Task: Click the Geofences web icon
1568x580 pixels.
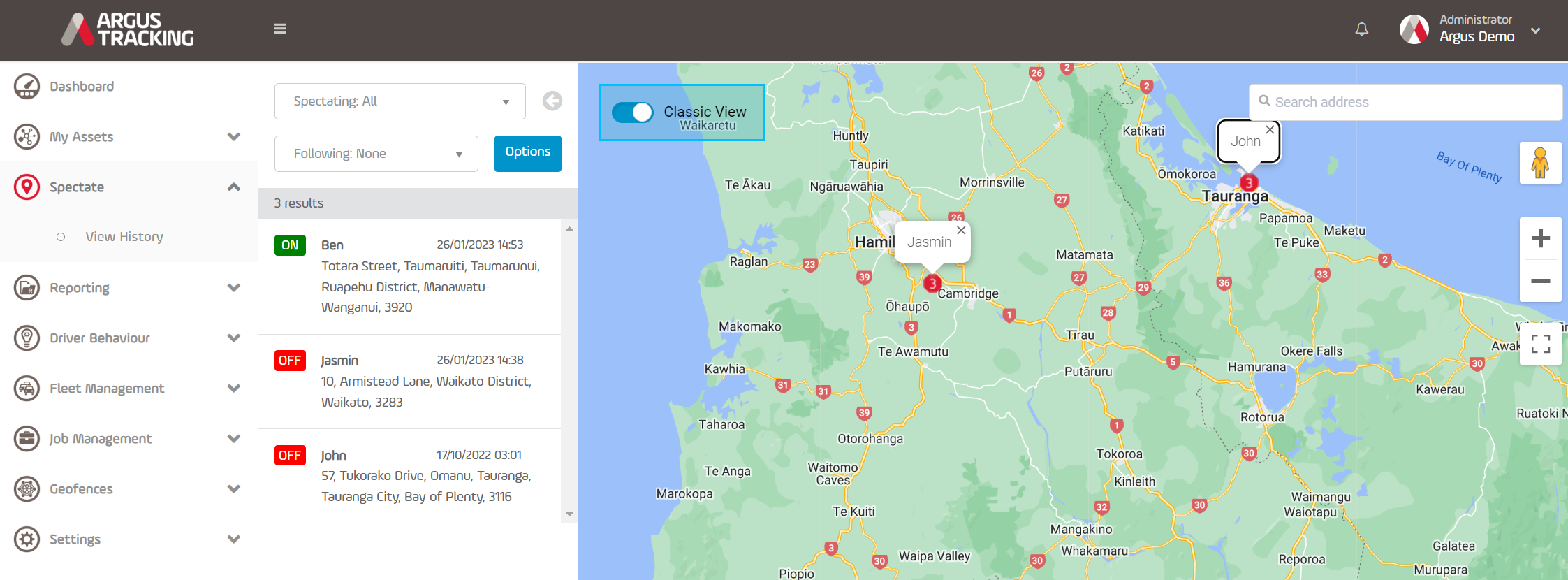Action: click(x=27, y=489)
